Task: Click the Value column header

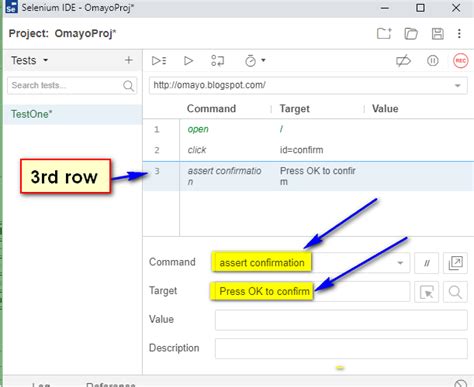Action: [x=385, y=109]
